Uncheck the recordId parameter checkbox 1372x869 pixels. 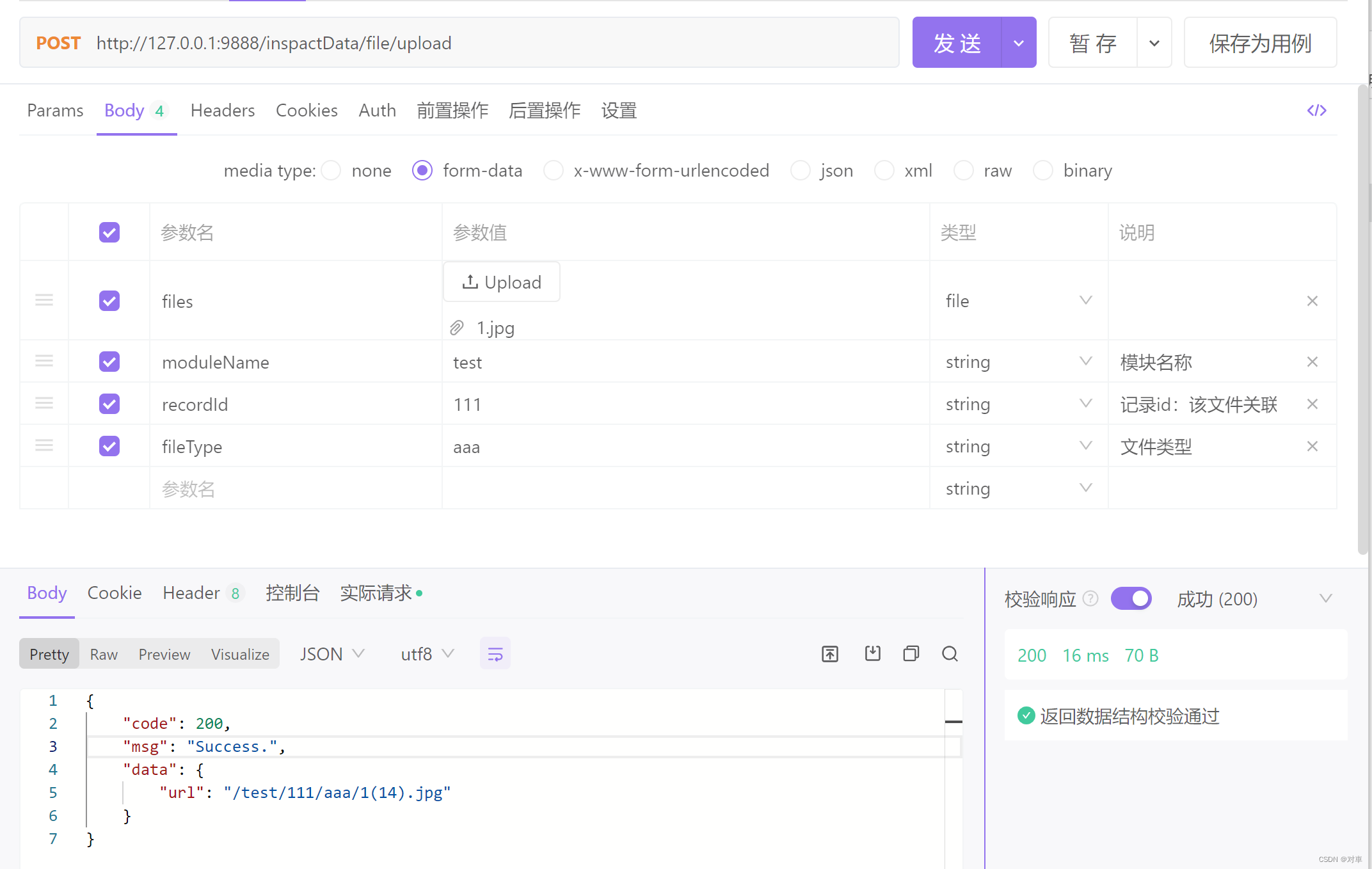click(109, 404)
